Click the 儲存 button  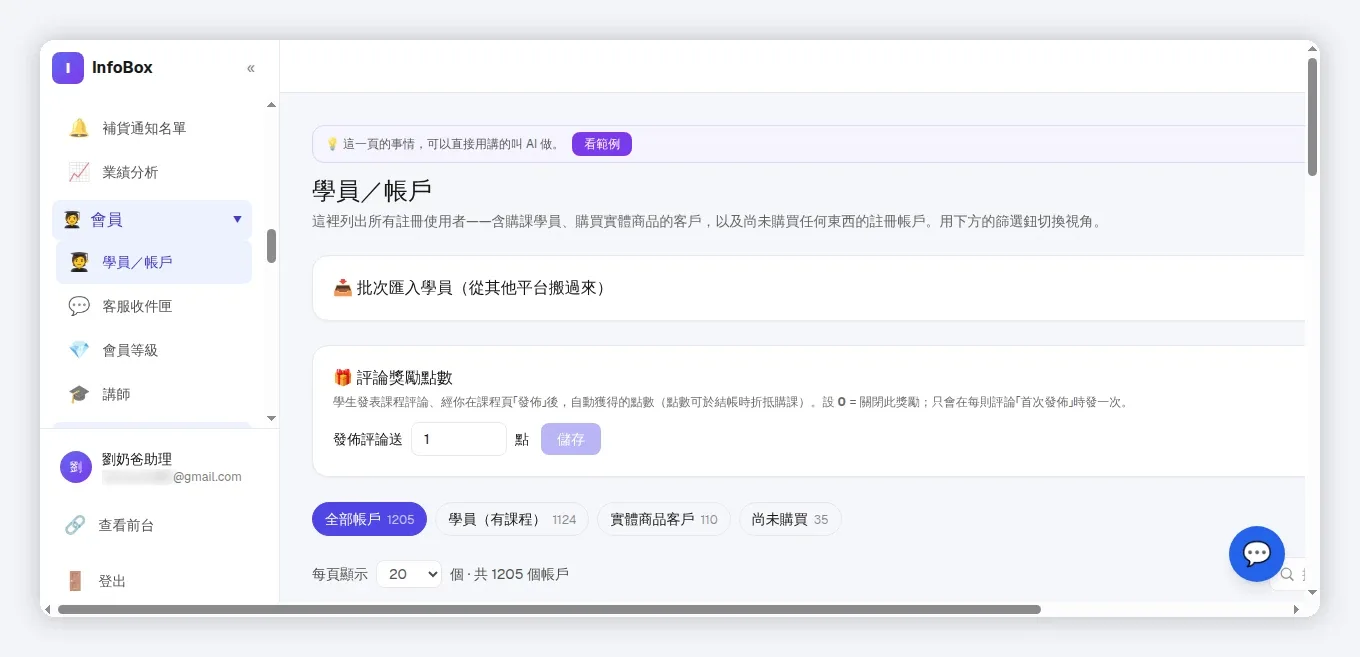[571, 439]
